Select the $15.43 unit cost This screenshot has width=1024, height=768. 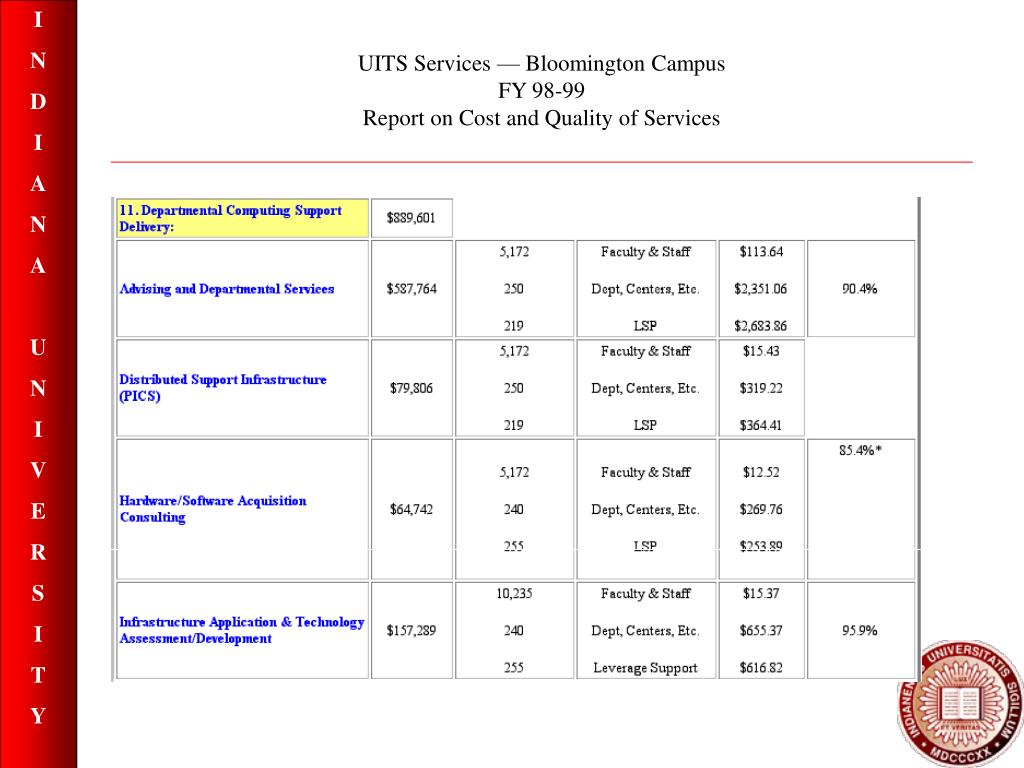761,351
